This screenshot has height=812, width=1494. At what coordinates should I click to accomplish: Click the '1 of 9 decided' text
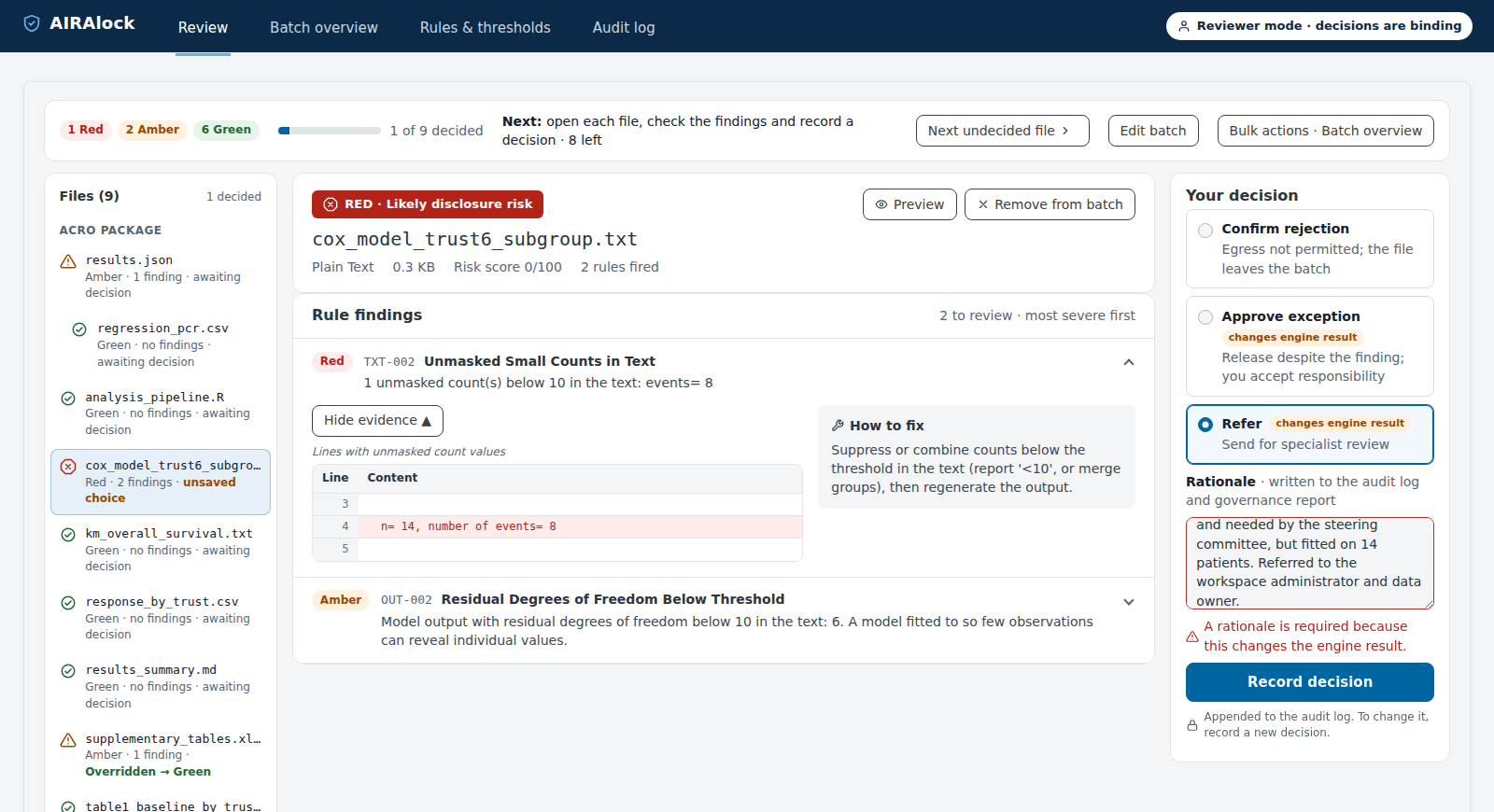(436, 131)
